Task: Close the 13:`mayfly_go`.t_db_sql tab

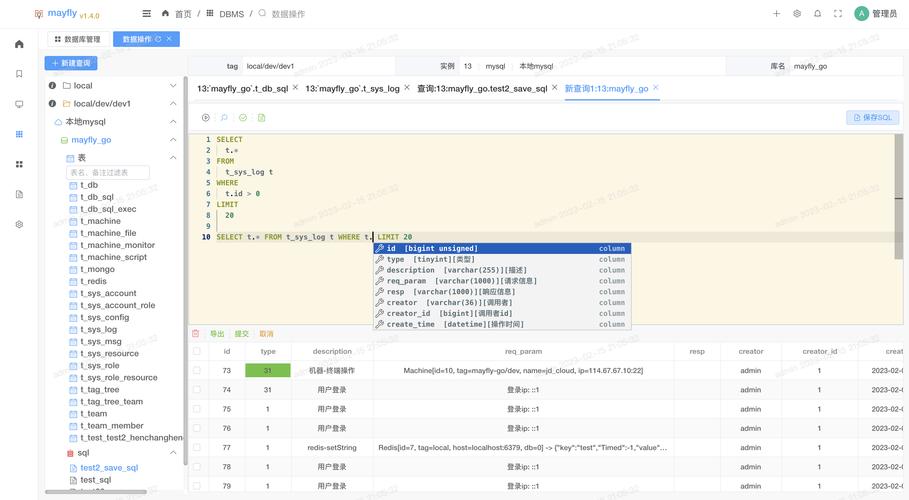Action: click(295, 87)
